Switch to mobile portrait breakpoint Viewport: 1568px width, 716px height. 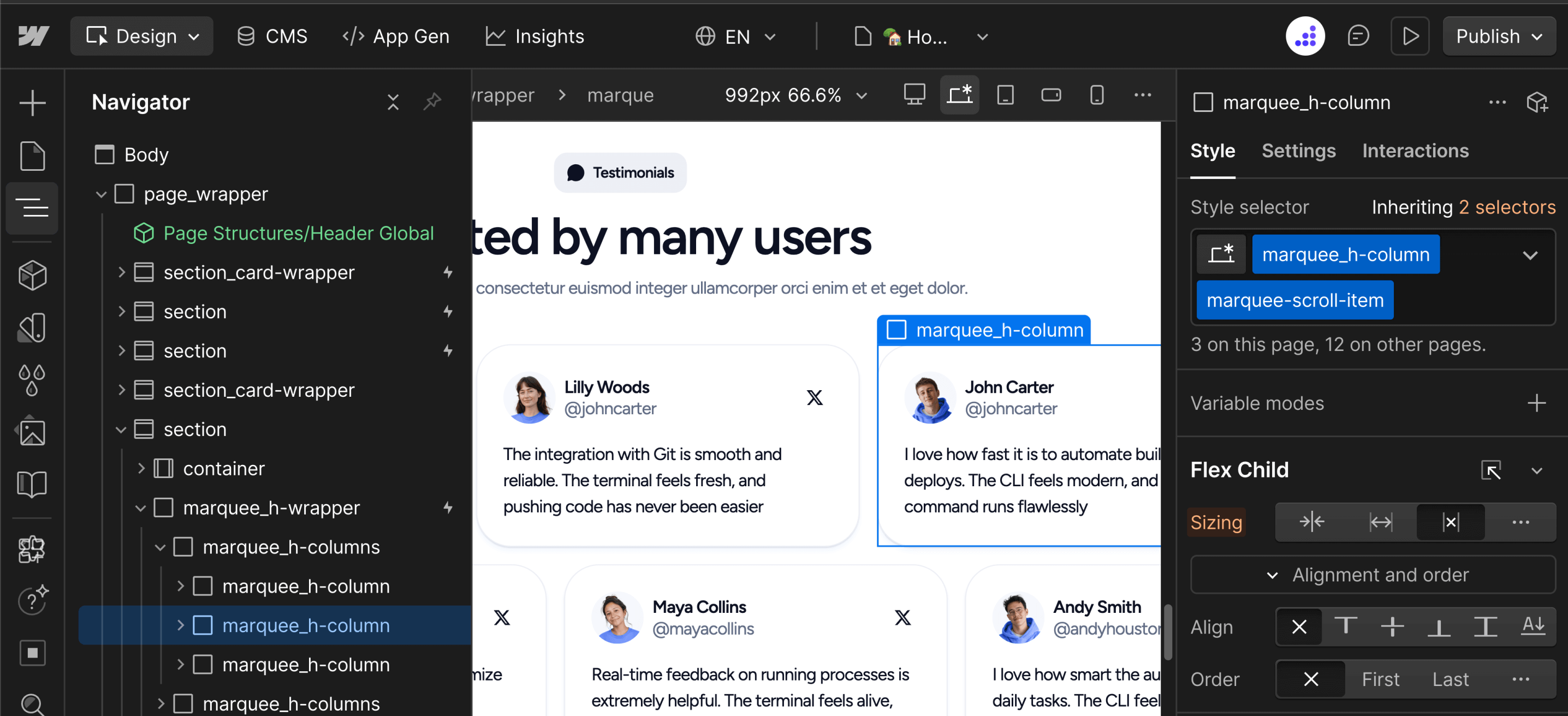click(1097, 95)
